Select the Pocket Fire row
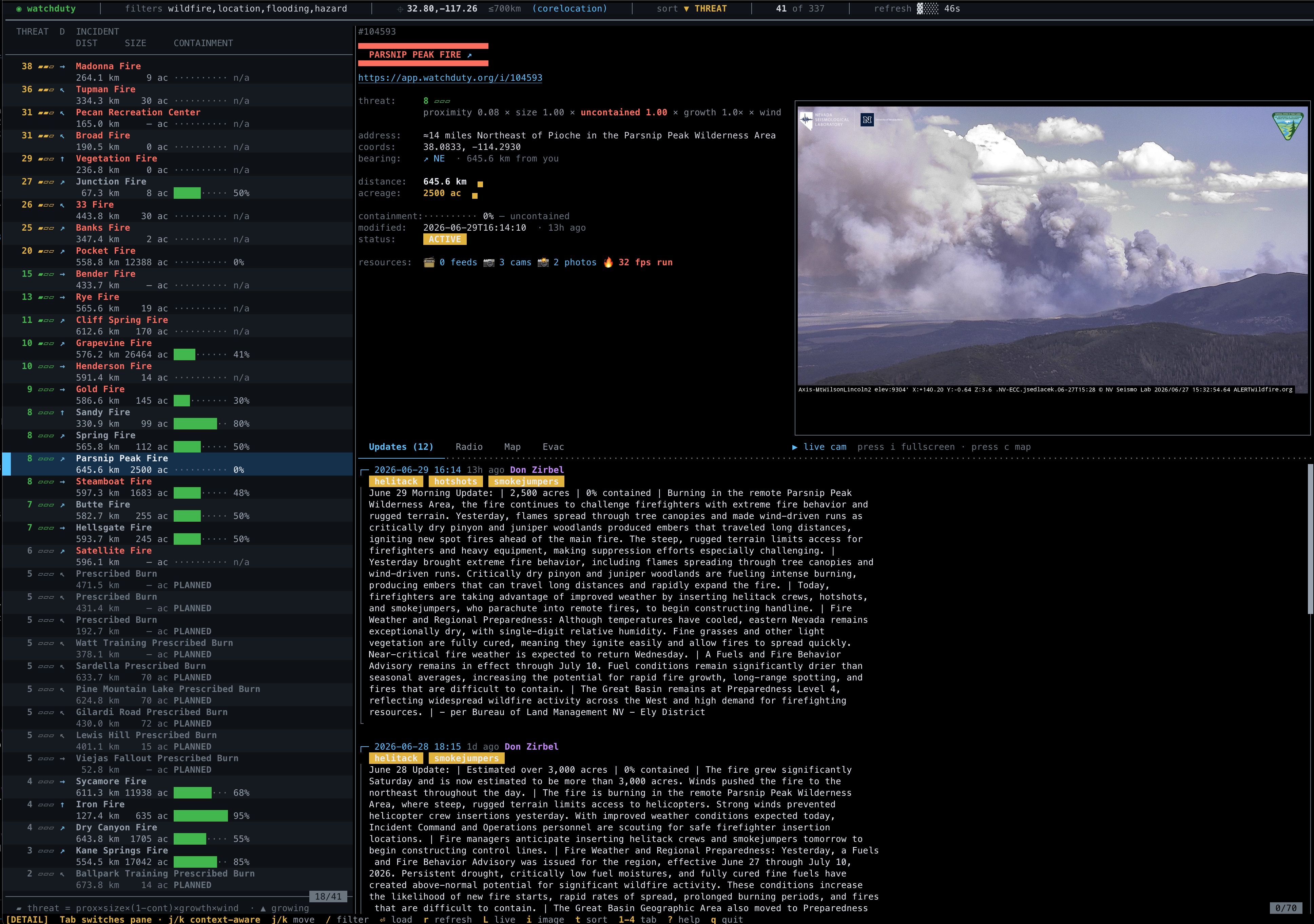 177,256
